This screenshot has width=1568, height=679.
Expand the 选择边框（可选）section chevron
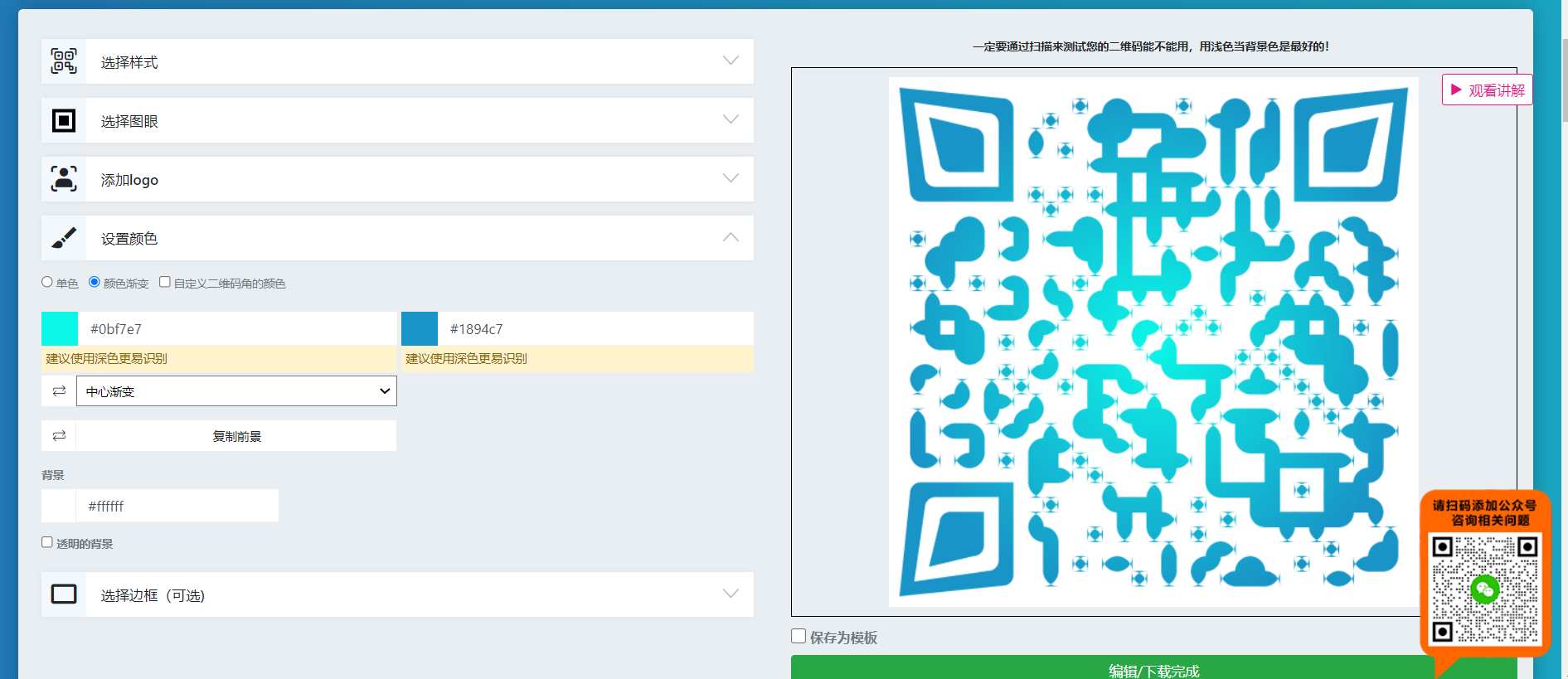coord(731,594)
